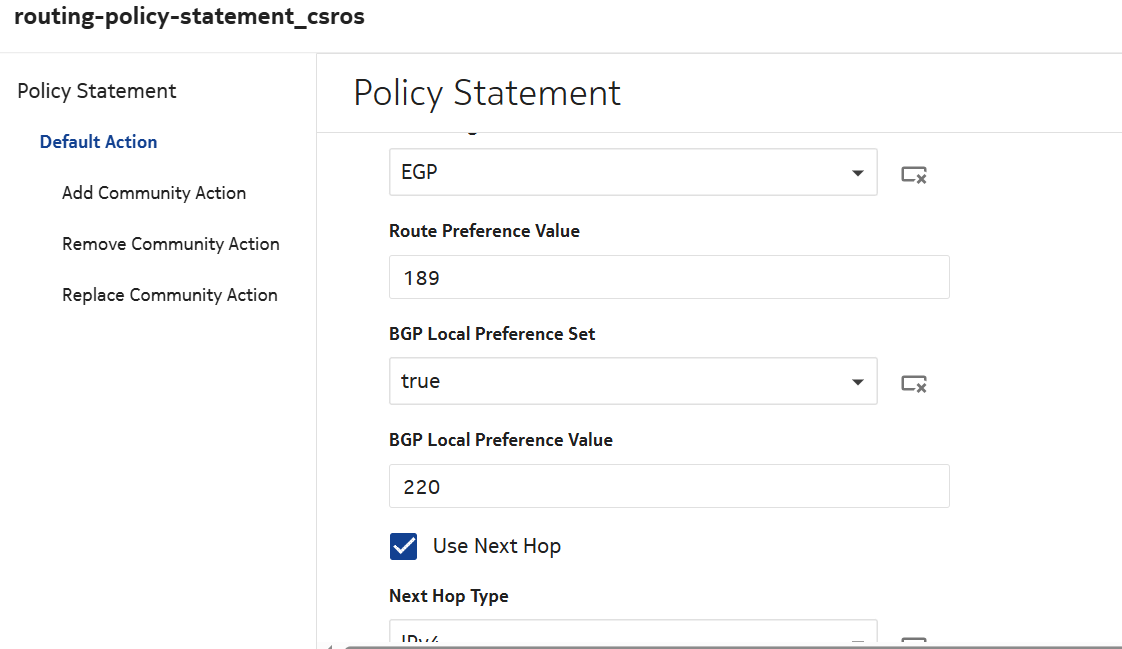Click the clear icon beside Next Hop Type
The width and height of the screenshot is (1122, 649).
tap(913, 640)
